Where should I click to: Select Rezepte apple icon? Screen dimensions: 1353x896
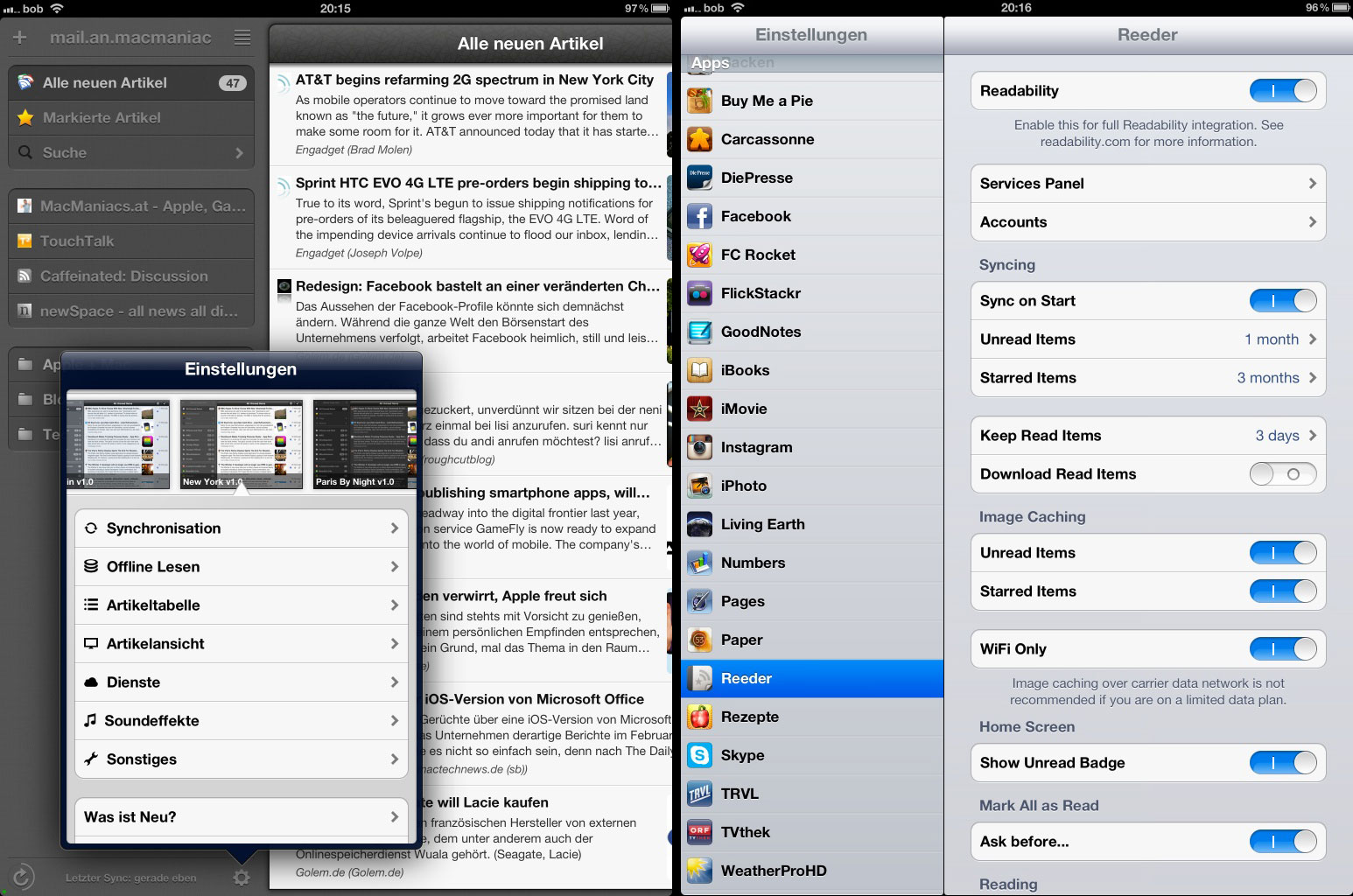[x=699, y=717]
